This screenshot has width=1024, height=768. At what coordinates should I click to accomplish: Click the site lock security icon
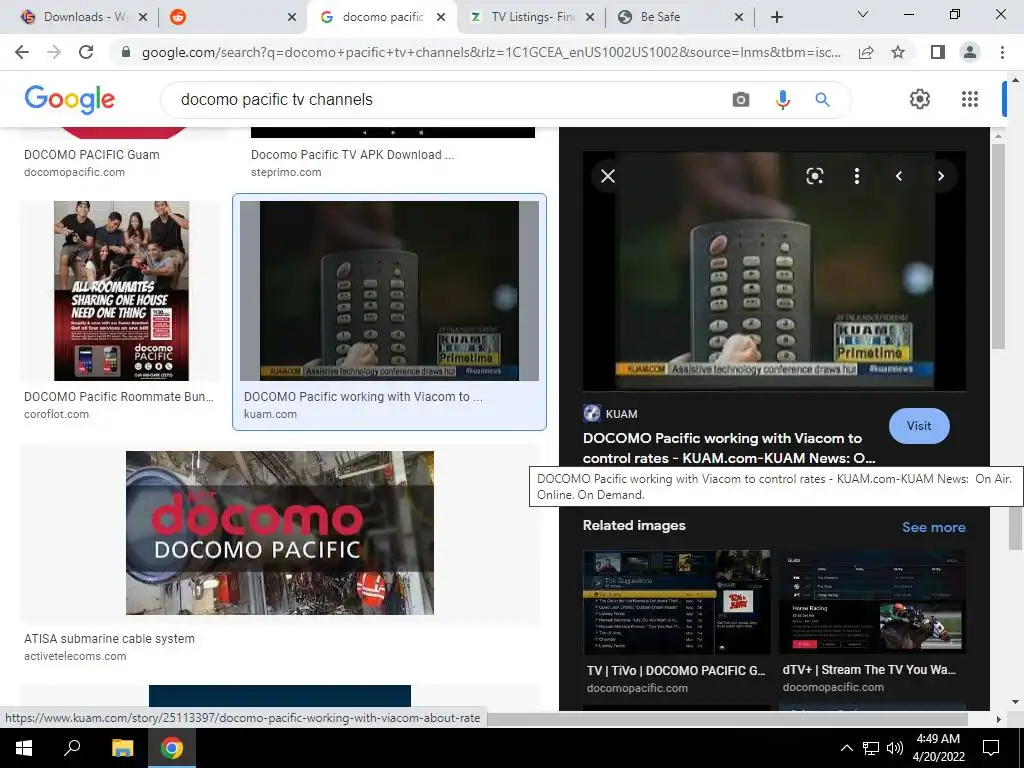coord(126,52)
